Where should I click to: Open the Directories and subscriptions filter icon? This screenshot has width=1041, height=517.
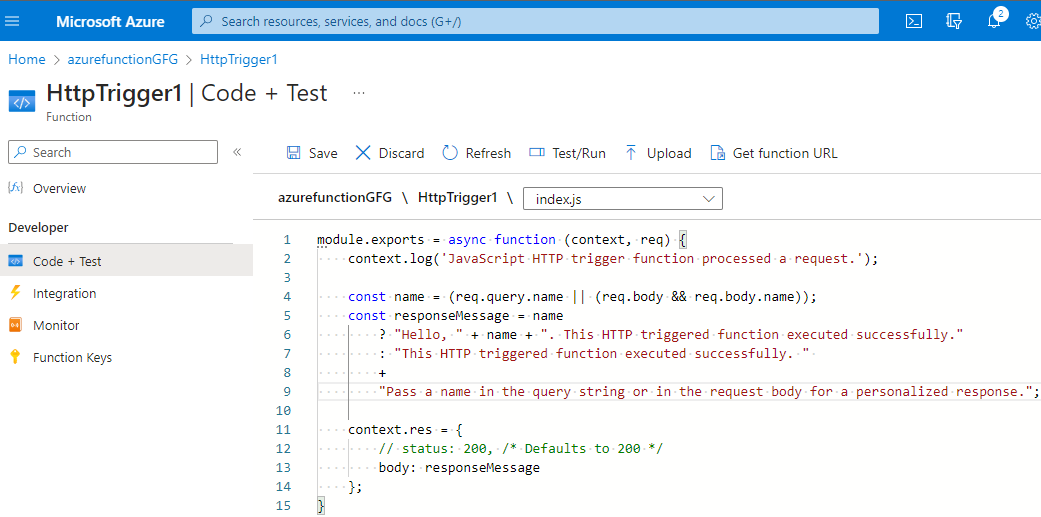[x=954, y=21]
